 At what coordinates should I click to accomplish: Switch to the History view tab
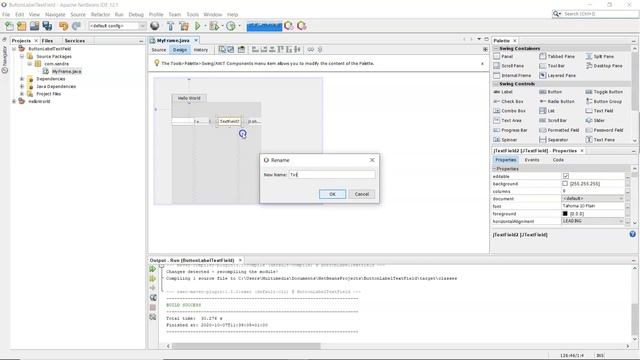coord(201,50)
